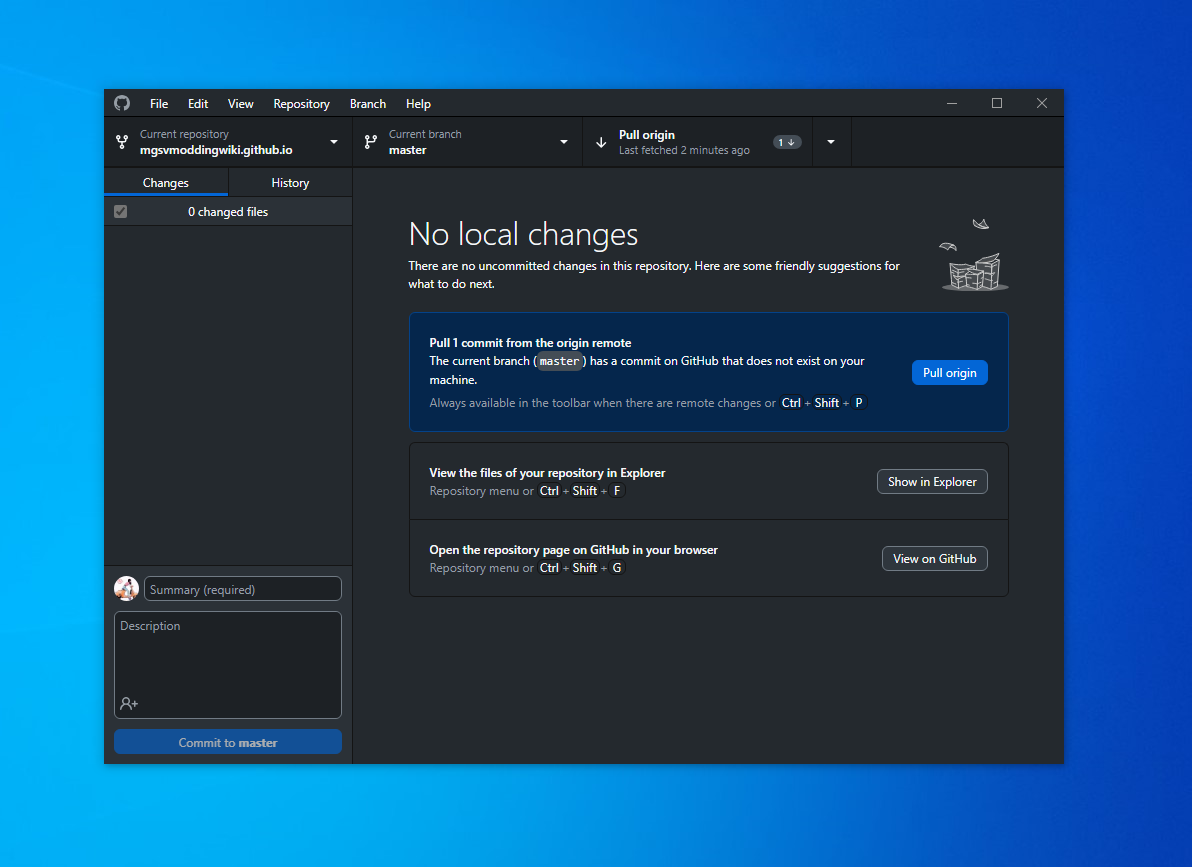Screen dimensions: 1192x867
Task: Click the download arrow icon on Pull origin
Action: point(599,141)
